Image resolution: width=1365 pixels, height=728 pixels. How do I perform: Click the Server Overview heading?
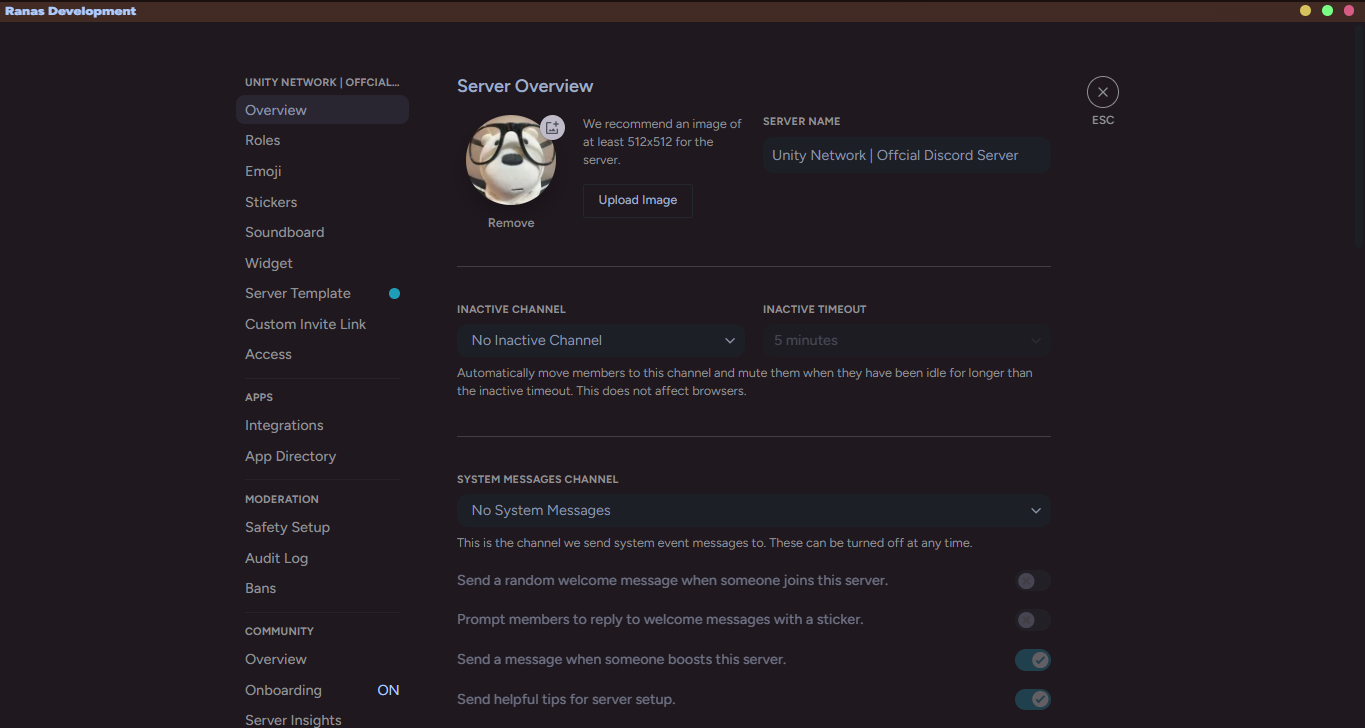pos(525,86)
